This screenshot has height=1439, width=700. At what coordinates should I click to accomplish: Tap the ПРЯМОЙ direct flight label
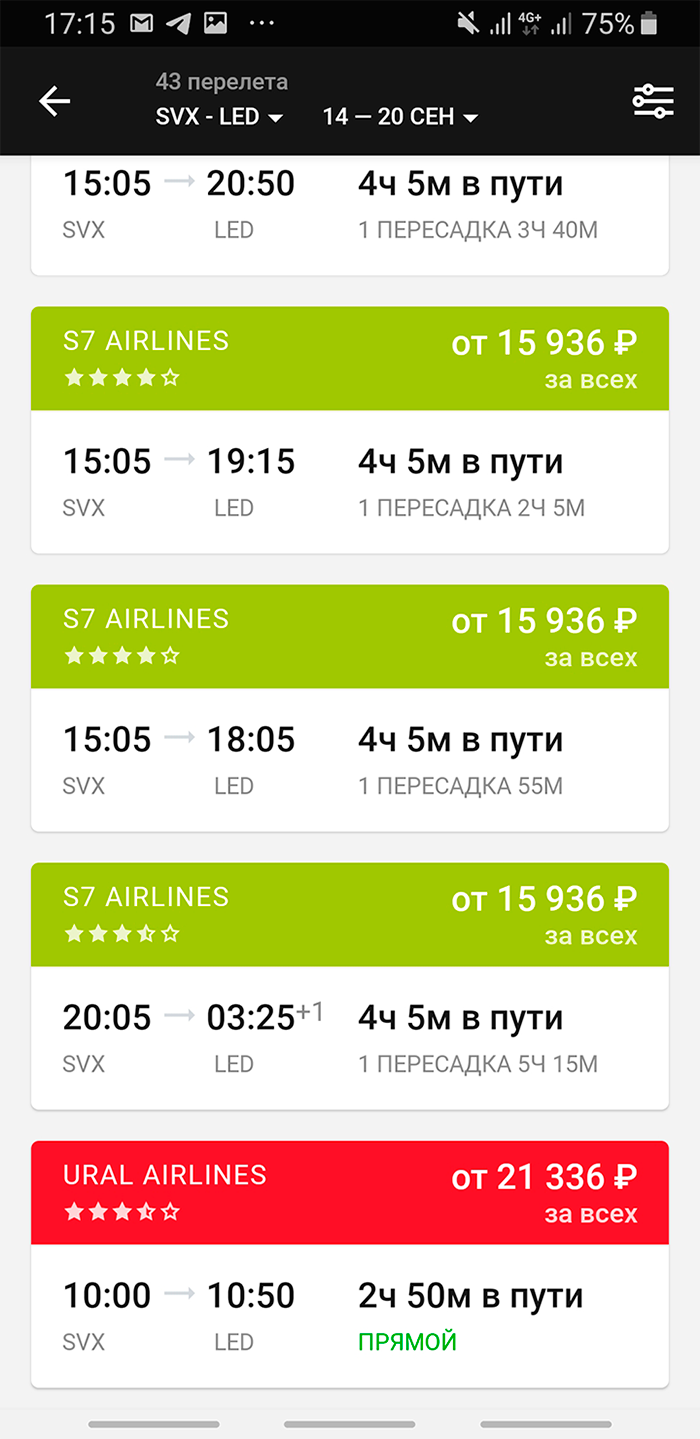click(407, 1341)
